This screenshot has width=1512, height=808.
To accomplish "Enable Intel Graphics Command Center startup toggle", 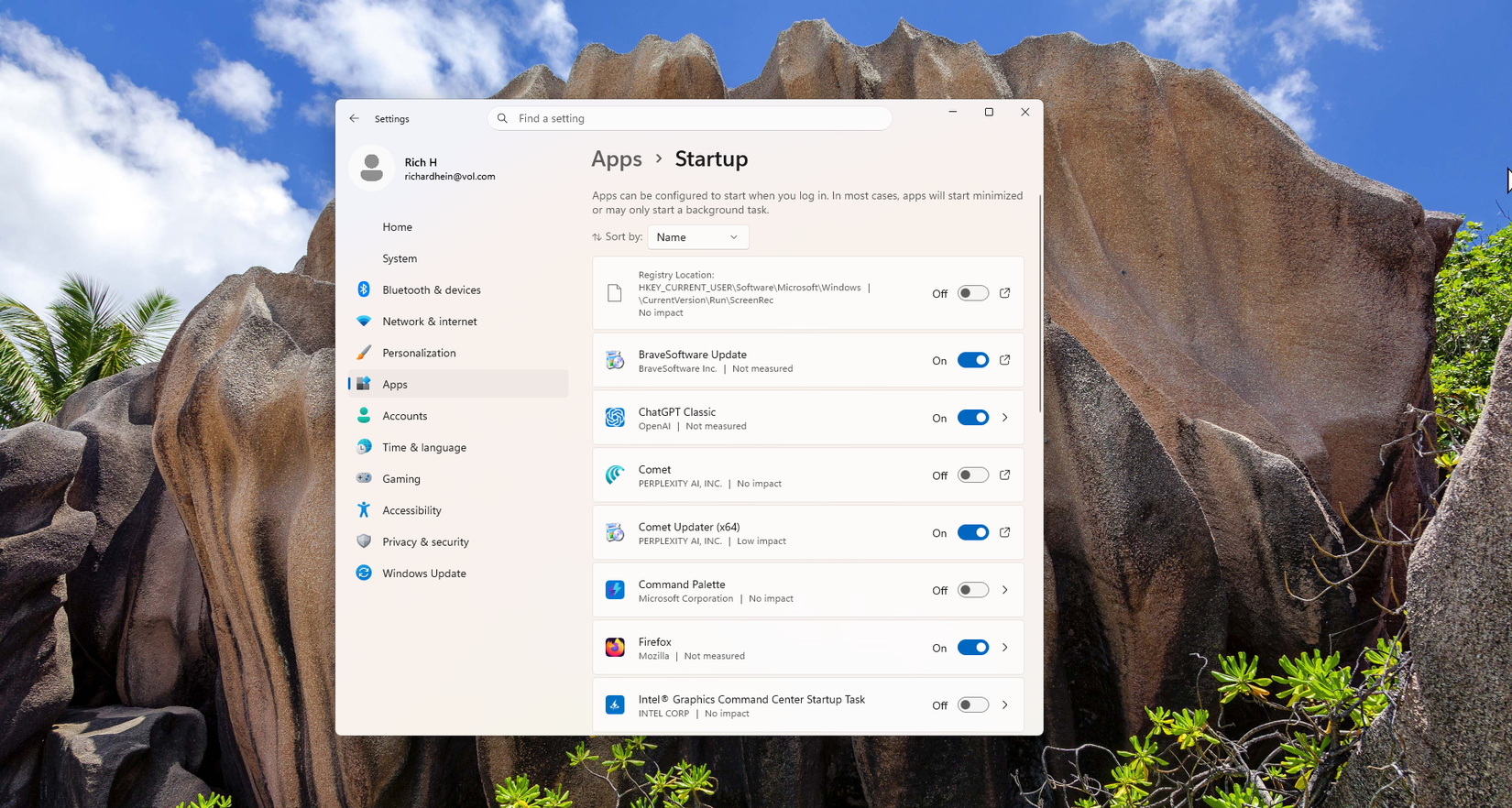I will 973,705.
